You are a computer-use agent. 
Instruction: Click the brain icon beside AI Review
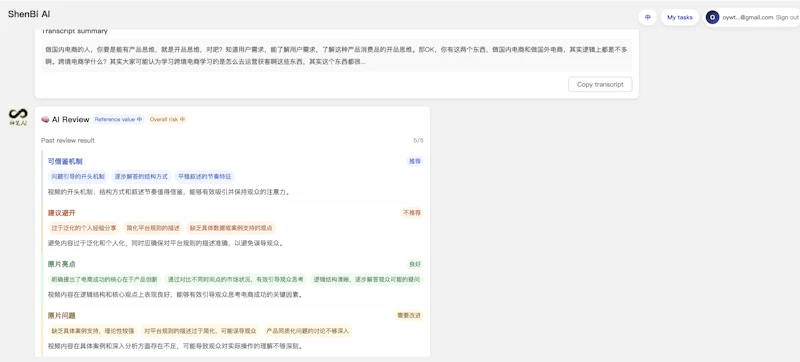[x=45, y=119]
